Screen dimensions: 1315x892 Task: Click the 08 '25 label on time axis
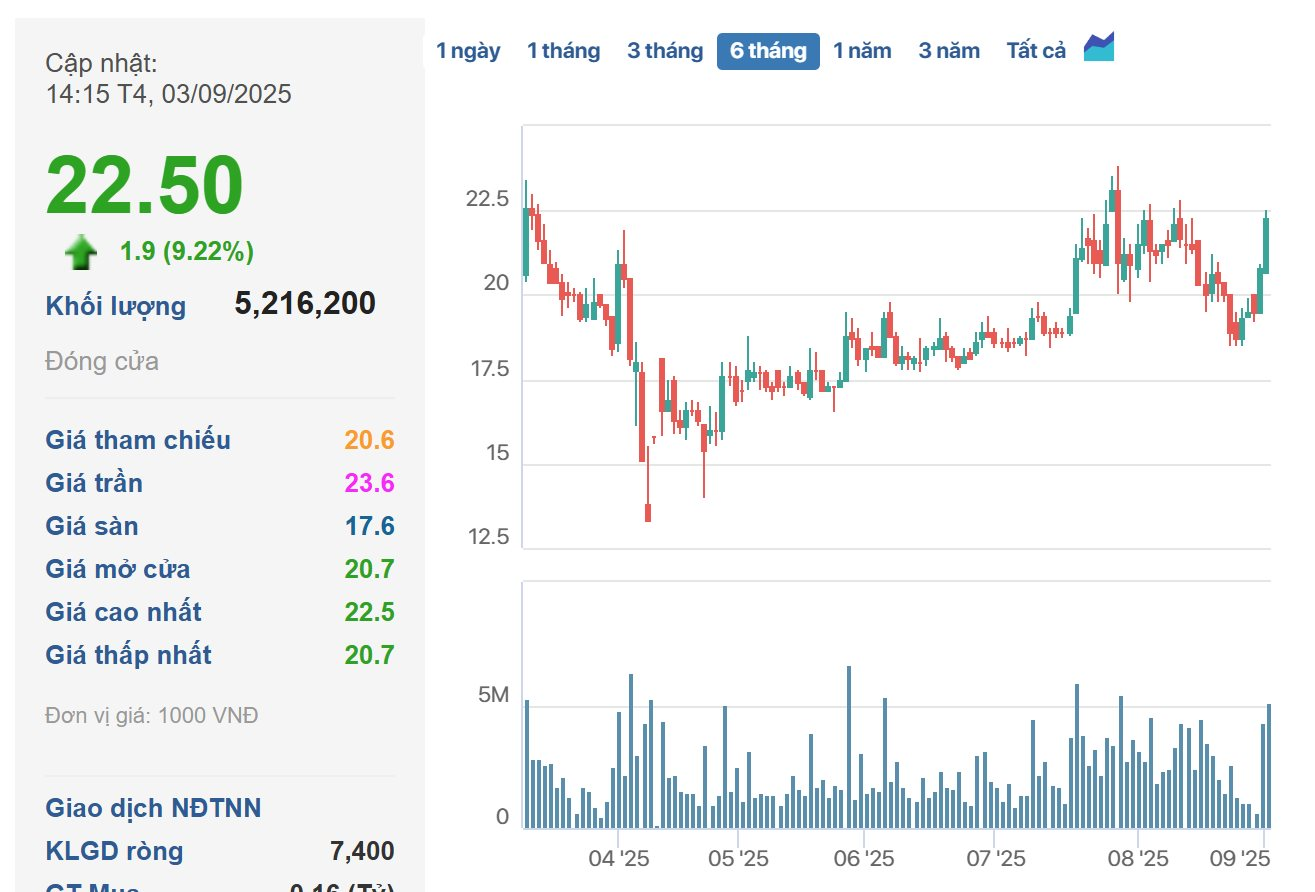click(1138, 858)
